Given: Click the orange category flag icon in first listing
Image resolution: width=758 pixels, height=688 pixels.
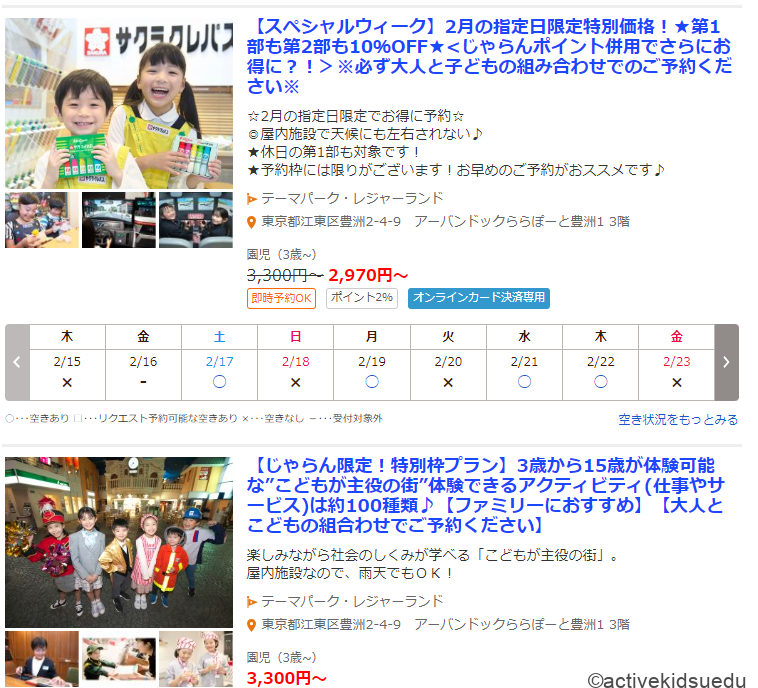Looking at the screenshot, I should tap(252, 198).
